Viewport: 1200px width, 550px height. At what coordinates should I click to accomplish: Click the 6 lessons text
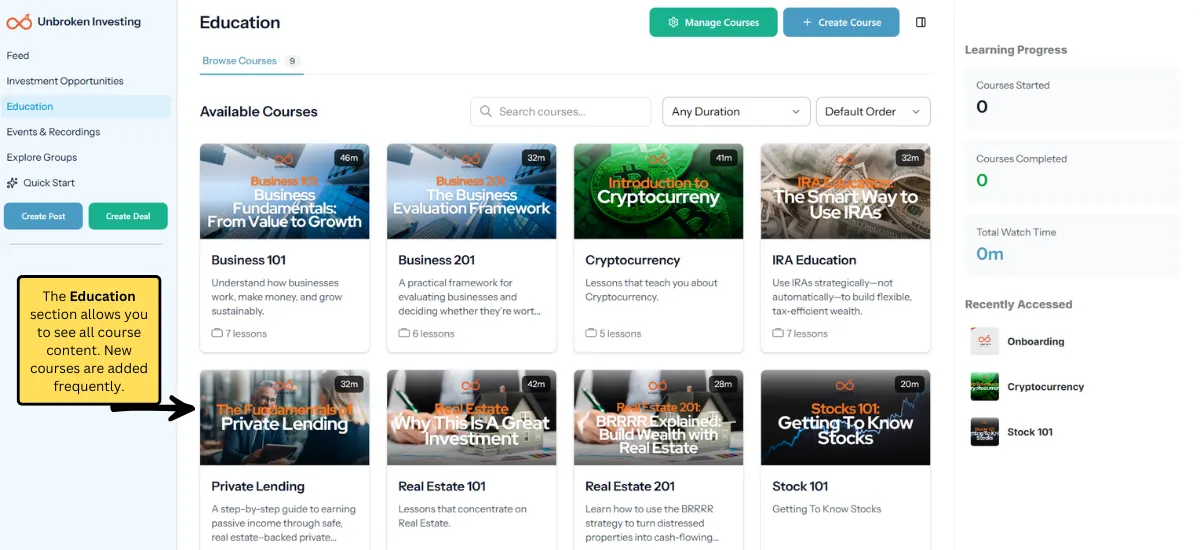434,334
